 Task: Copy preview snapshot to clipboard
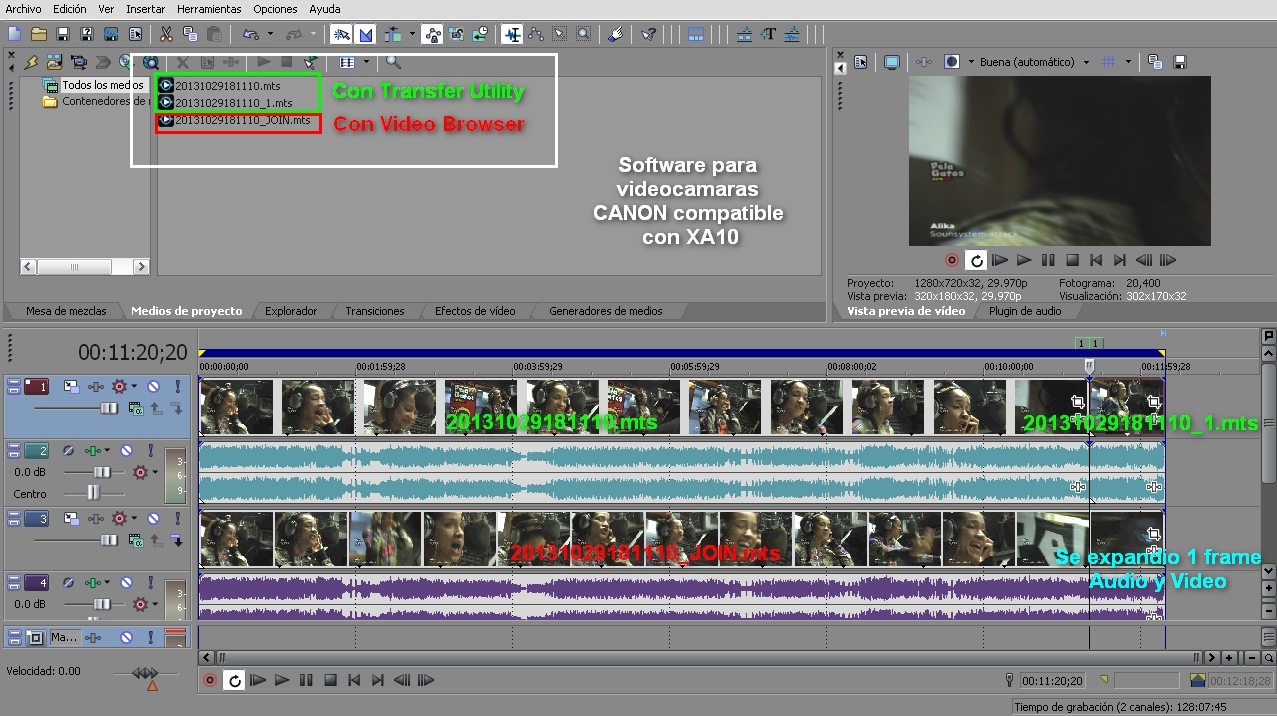pyautogui.click(x=1155, y=62)
